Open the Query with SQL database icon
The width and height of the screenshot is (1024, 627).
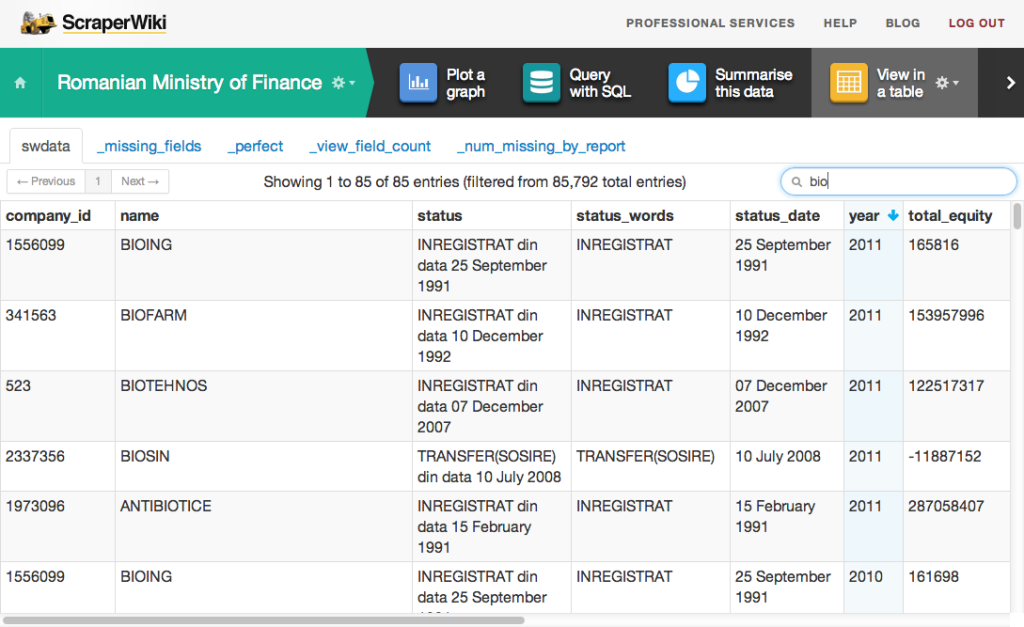pos(541,83)
